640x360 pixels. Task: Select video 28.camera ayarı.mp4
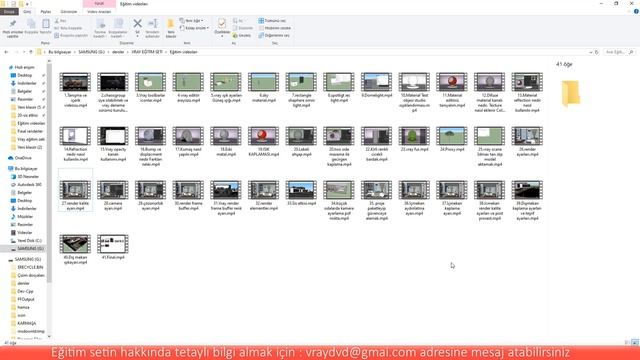point(113,196)
